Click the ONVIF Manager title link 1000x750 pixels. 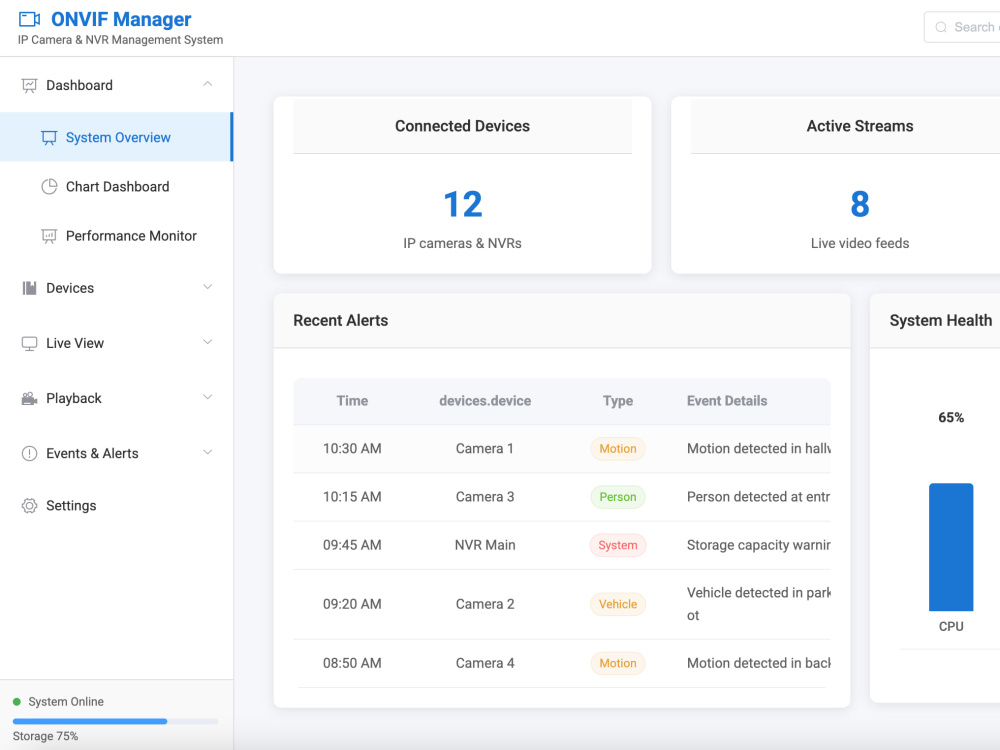click(x=121, y=19)
